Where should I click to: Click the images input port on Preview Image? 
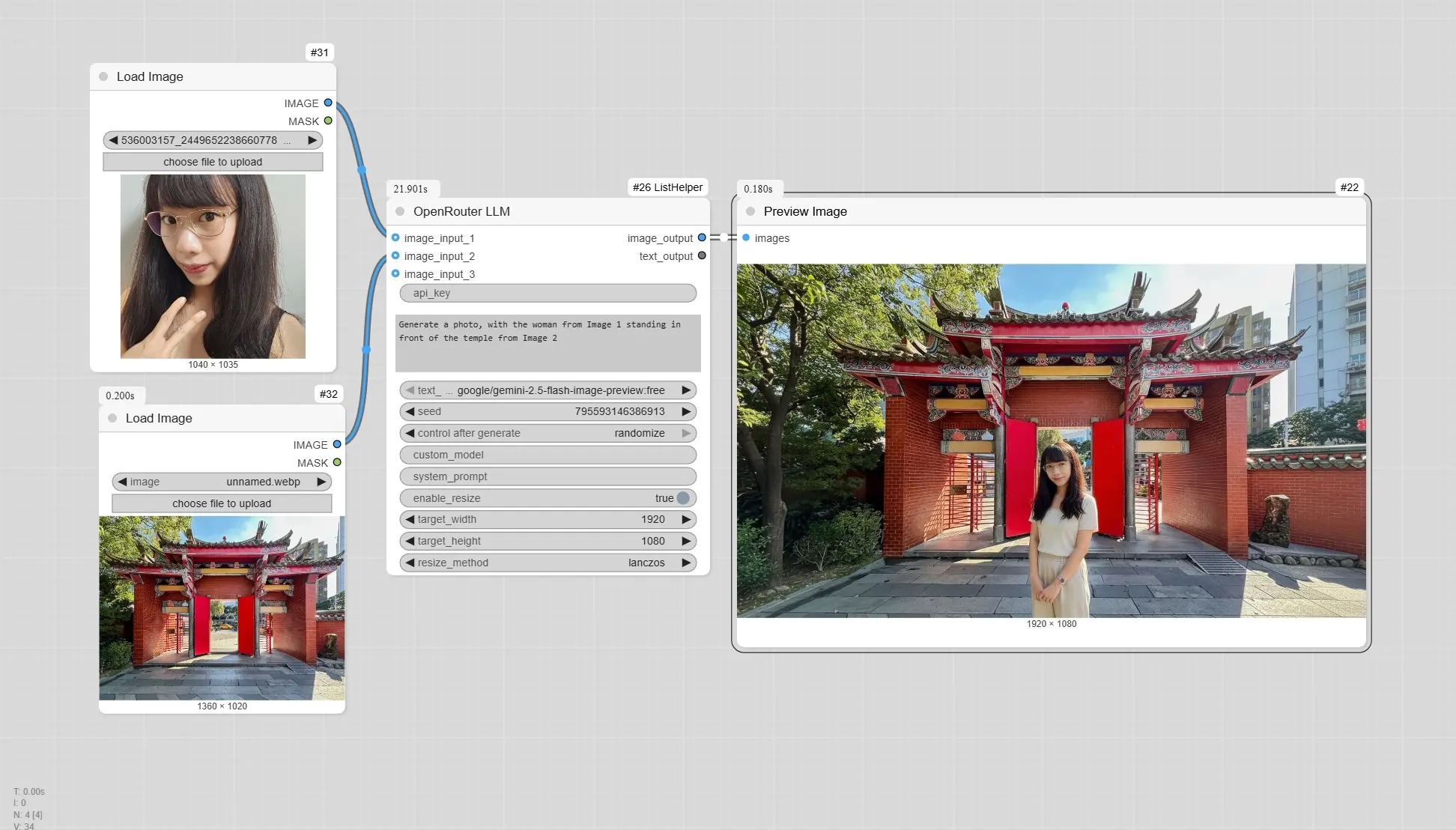746,237
